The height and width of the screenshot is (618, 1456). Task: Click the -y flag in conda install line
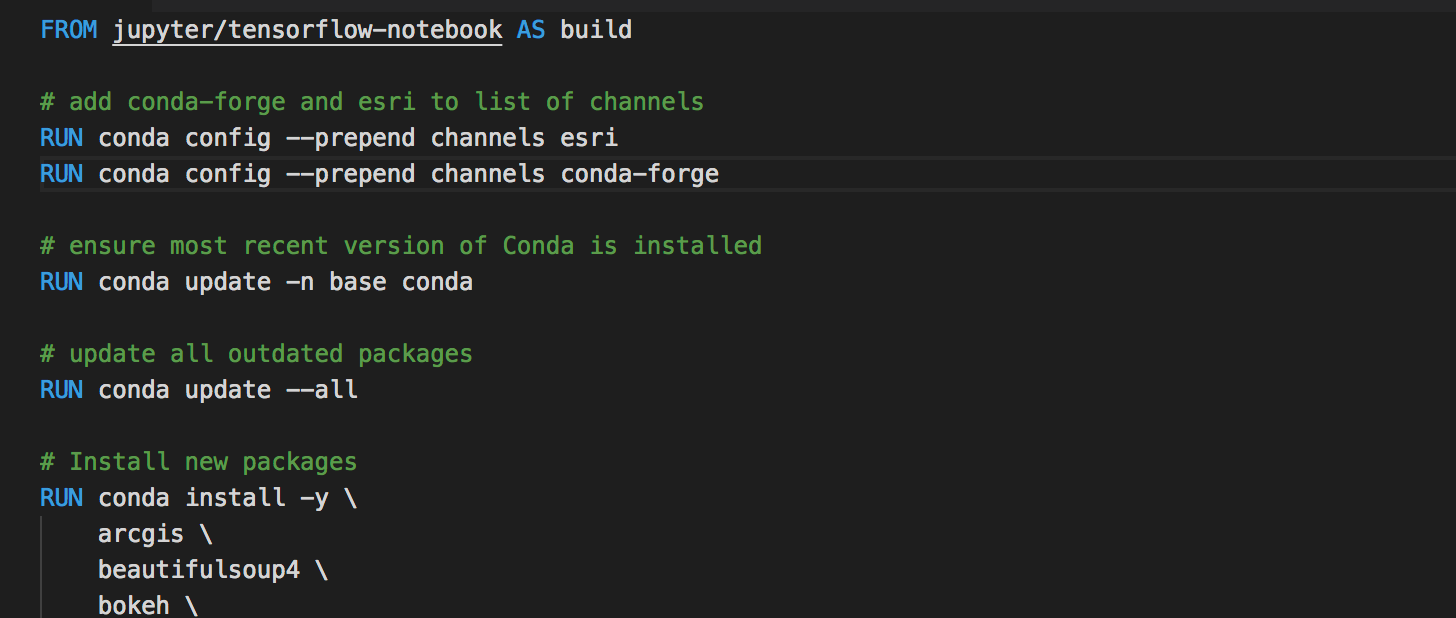click(314, 498)
